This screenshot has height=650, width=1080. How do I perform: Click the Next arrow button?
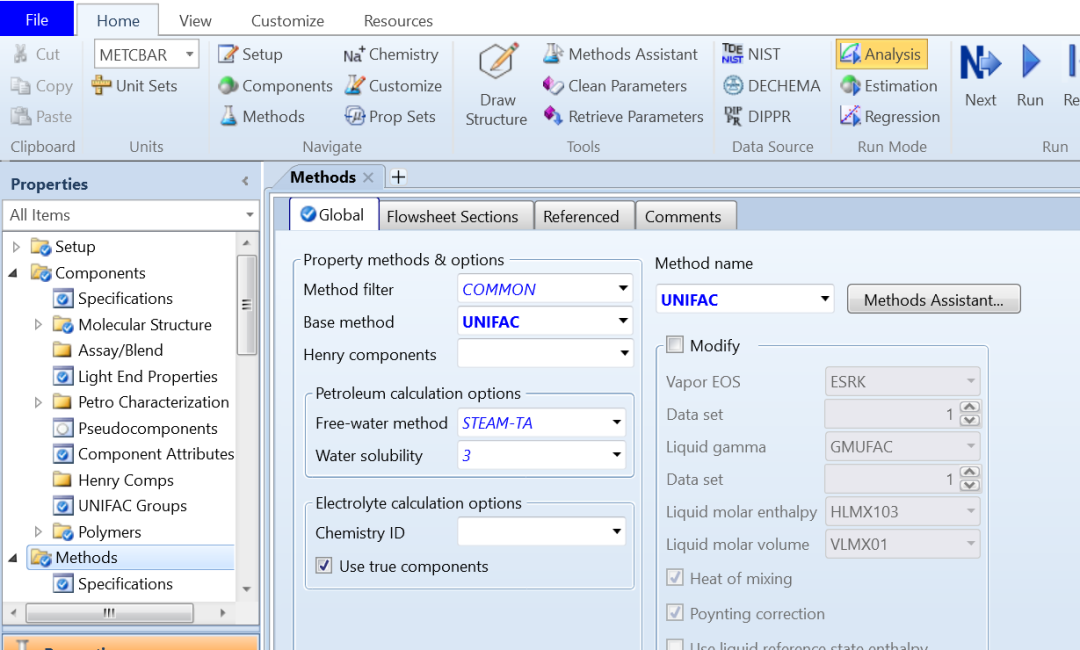click(980, 76)
